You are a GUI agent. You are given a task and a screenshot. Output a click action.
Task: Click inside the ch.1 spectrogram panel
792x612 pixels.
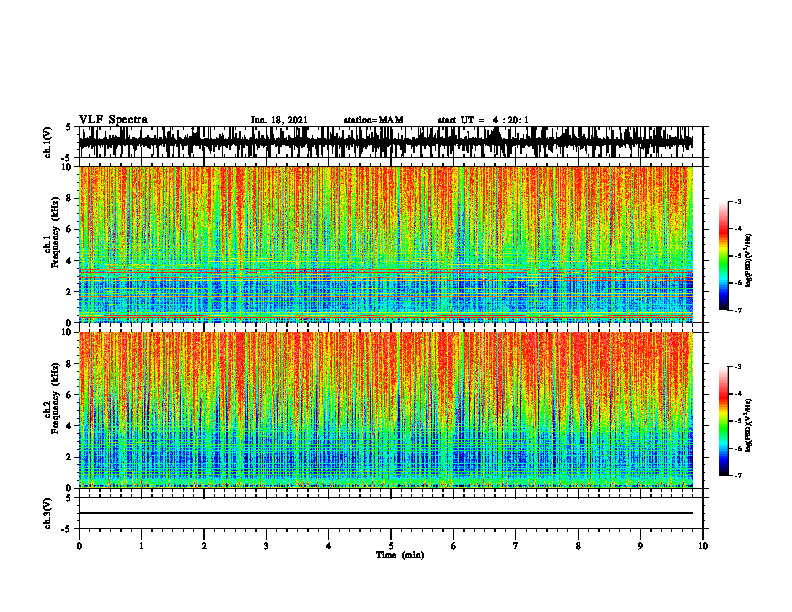(x=386, y=244)
